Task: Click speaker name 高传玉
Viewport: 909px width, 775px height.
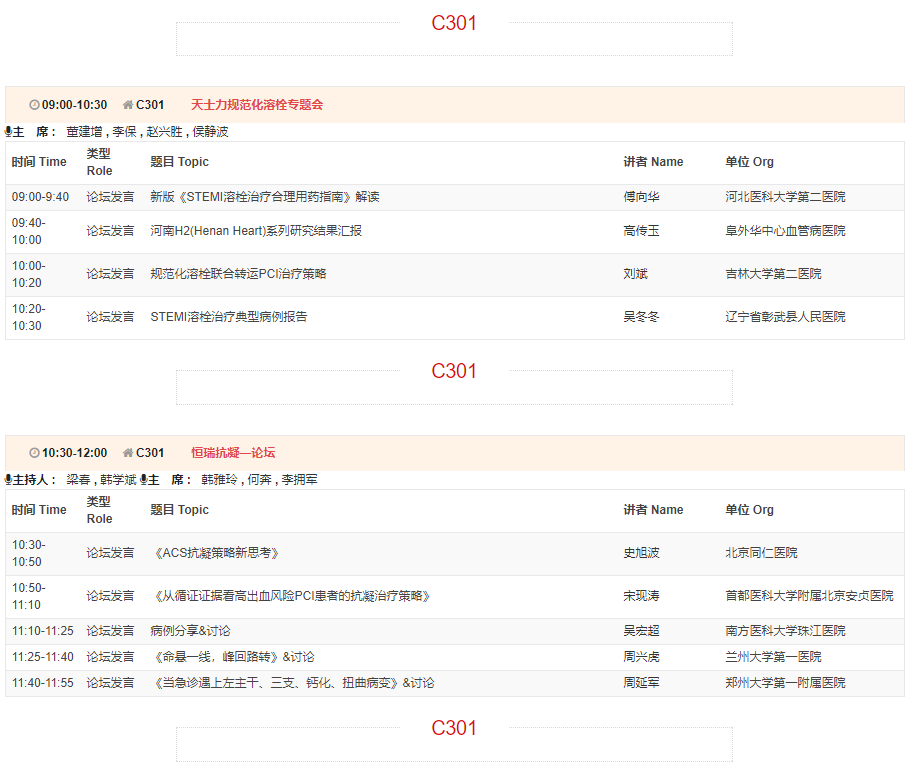Action: [x=641, y=231]
